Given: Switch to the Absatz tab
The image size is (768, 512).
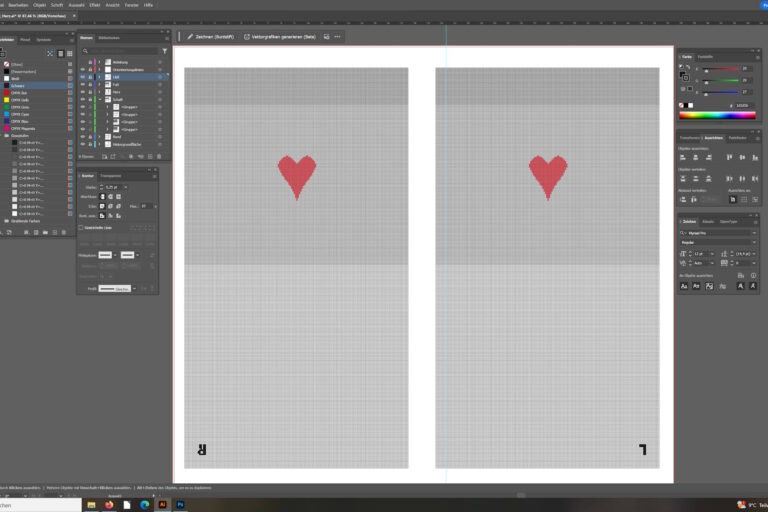Looking at the screenshot, I should coord(708,221).
